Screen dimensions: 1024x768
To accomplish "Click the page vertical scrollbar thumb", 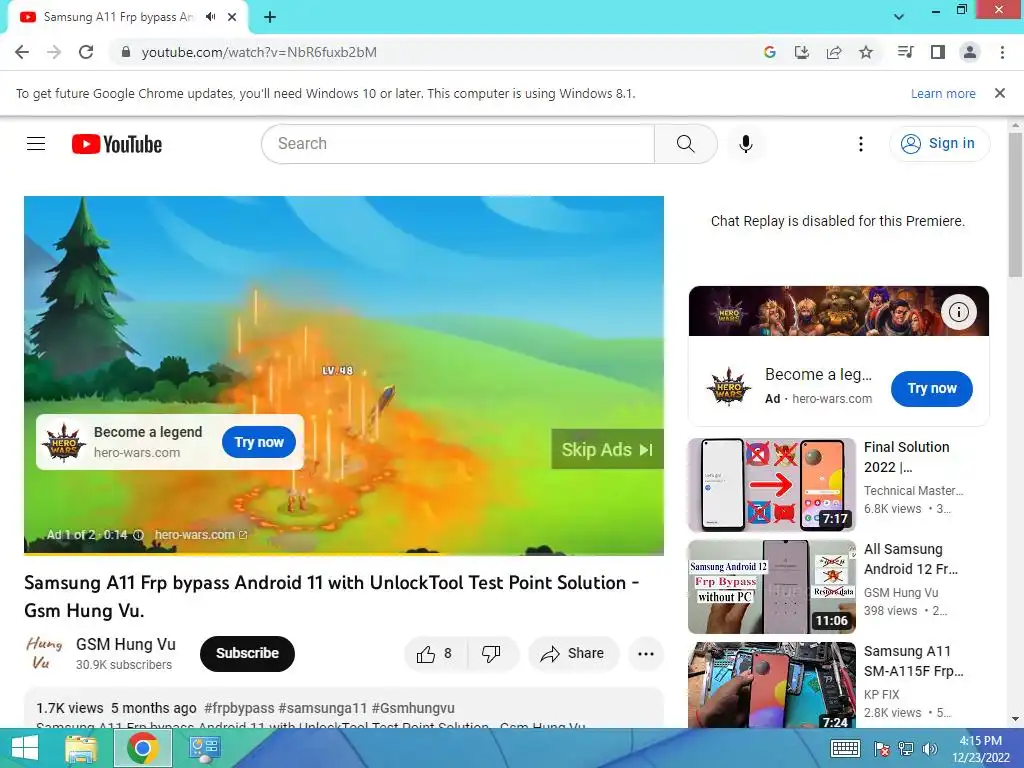I will (1015, 205).
